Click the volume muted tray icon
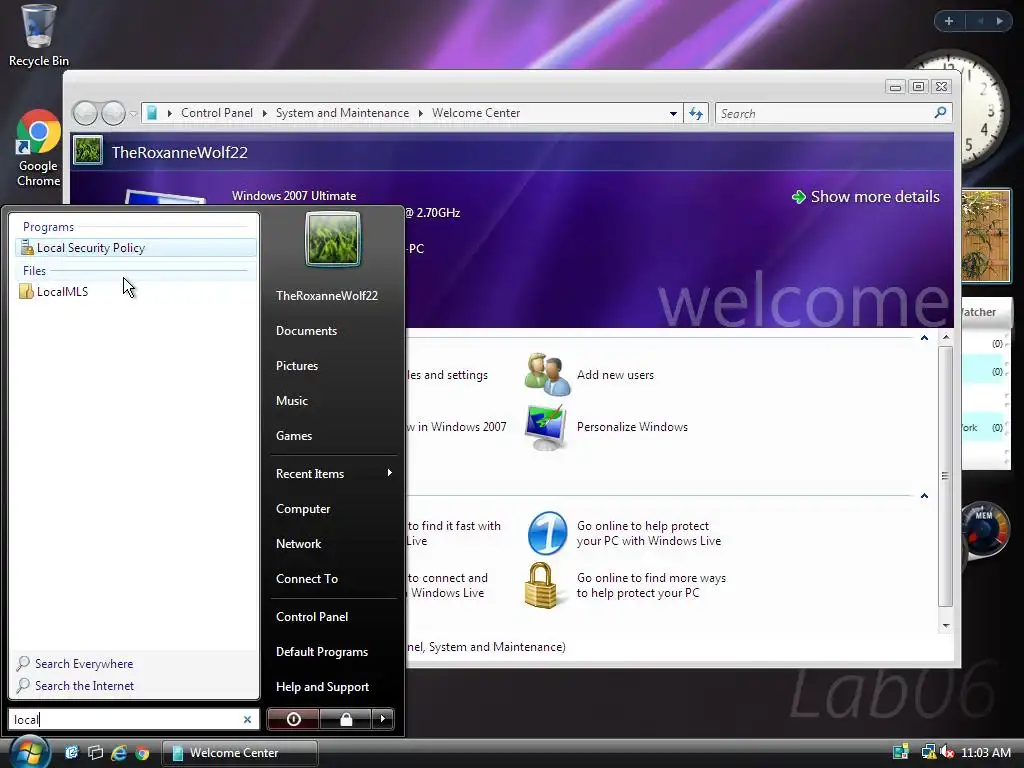 tap(947, 752)
